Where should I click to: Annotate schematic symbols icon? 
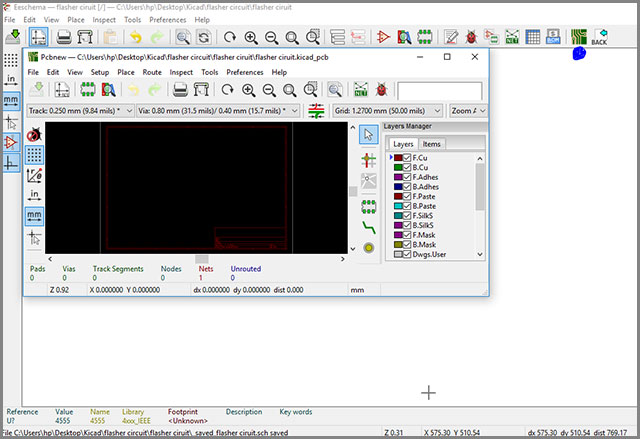[451, 37]
